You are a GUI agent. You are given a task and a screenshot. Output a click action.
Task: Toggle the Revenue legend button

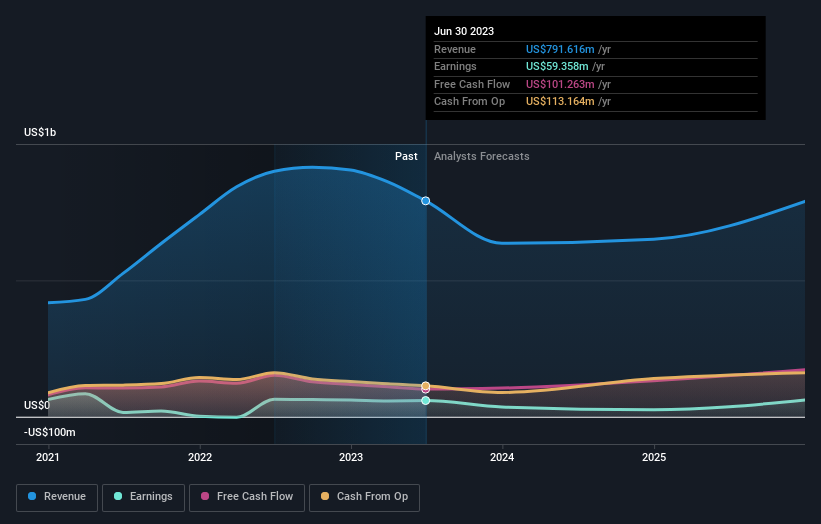(x=57, y=497)
